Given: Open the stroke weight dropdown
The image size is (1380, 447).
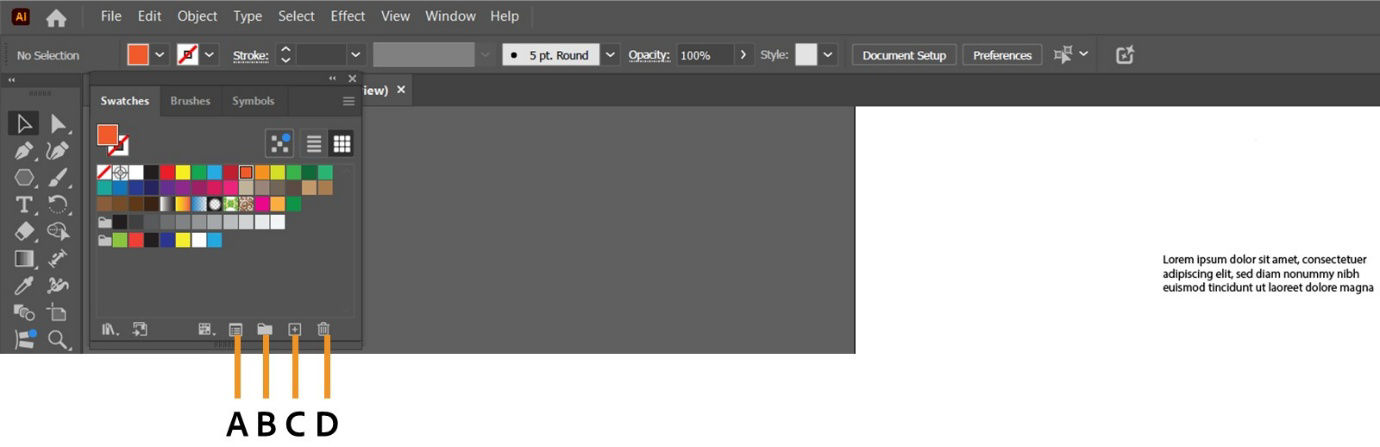Looking at the screenshot, I should coord(355,55).
